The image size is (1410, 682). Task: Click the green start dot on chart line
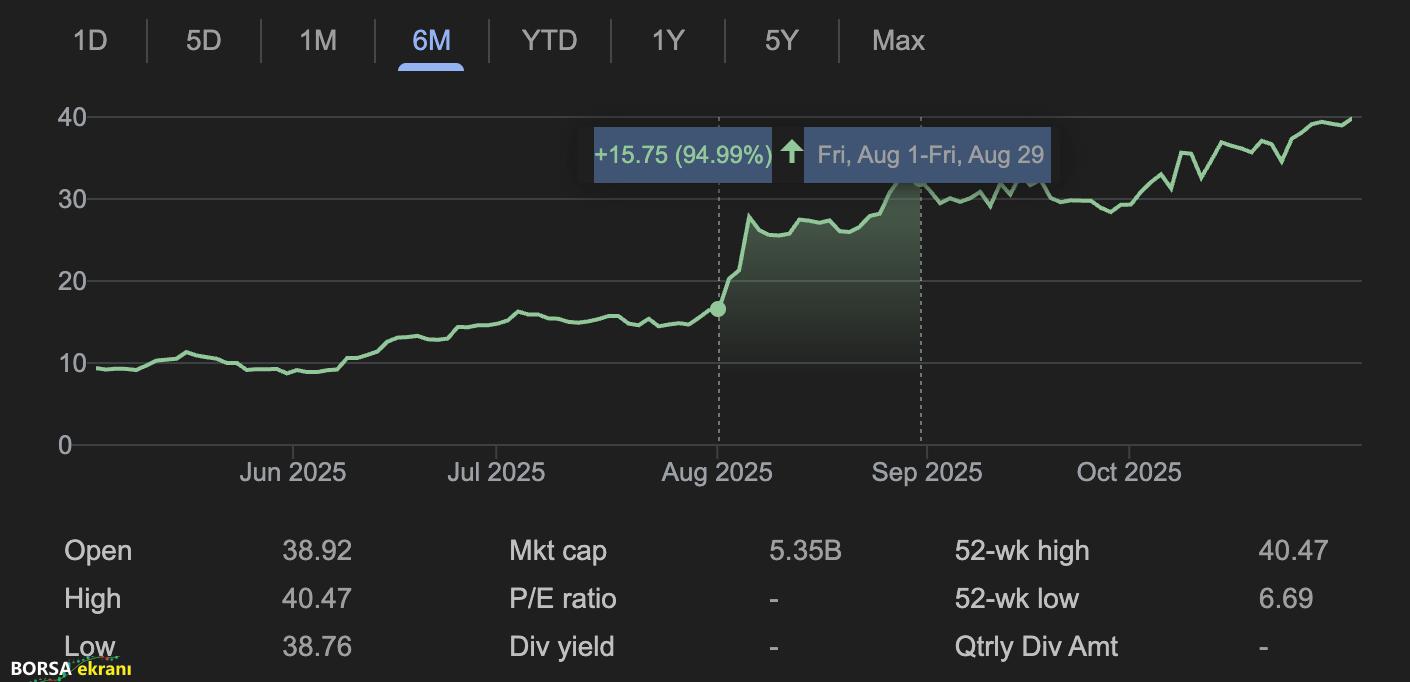tap(717, 309)
